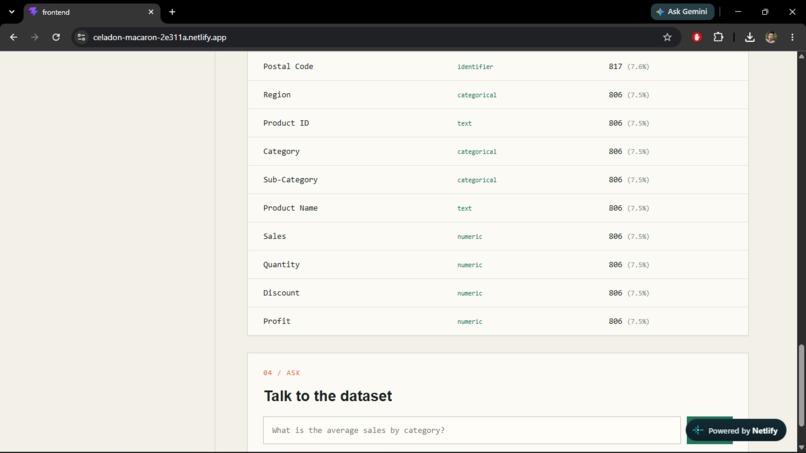Open the tab search chevron
Viewport: 806px width, 453px height.
pos(11,11)
